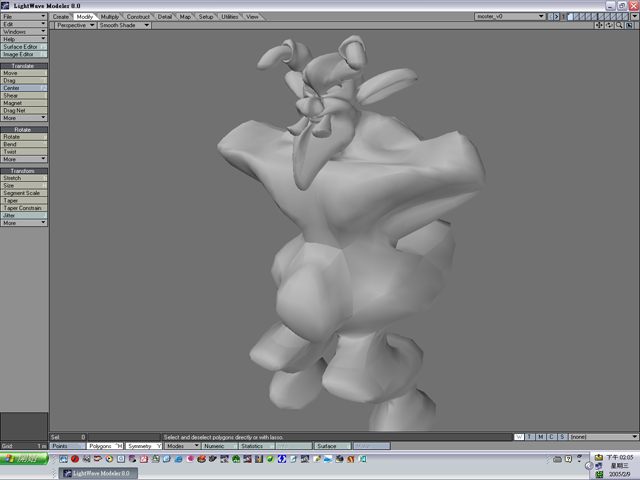Viewport: 640px width, 480px height.
Task: Click the viewport rotate icon
Action: (x=609, y=25)
